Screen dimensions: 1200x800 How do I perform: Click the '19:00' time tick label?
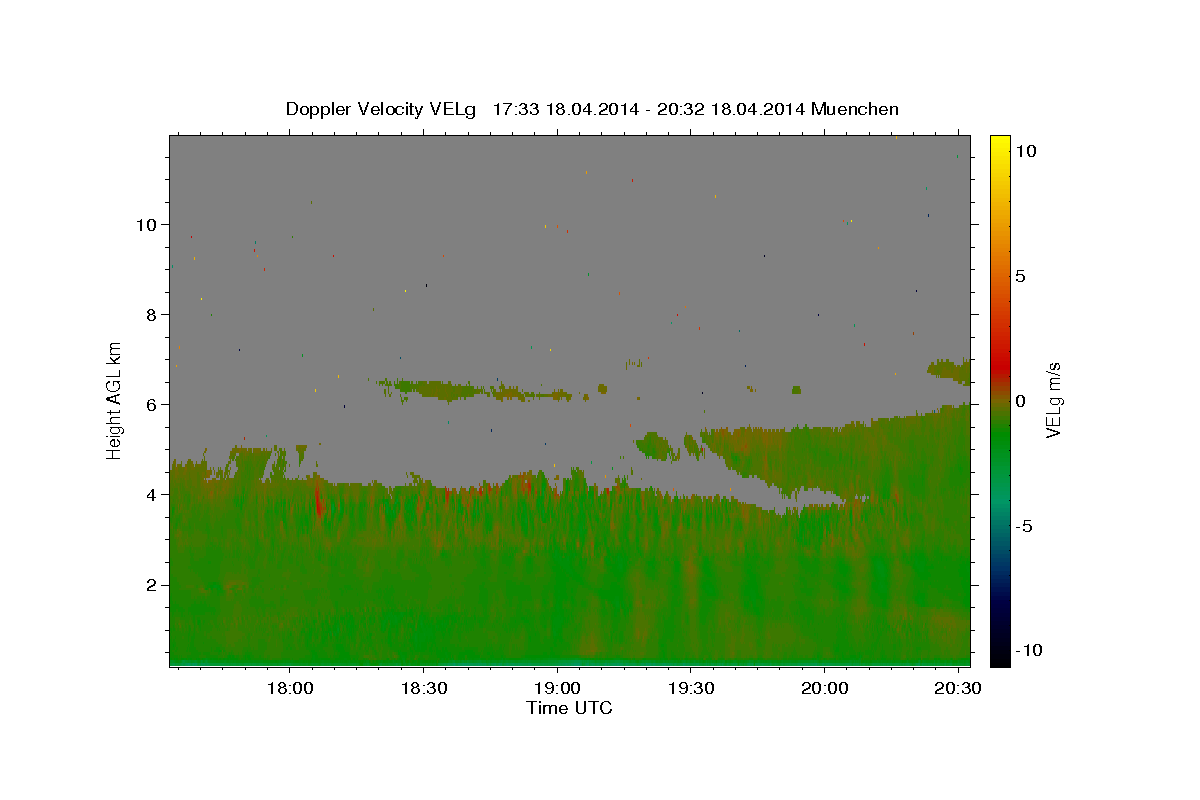pos(557,689)
